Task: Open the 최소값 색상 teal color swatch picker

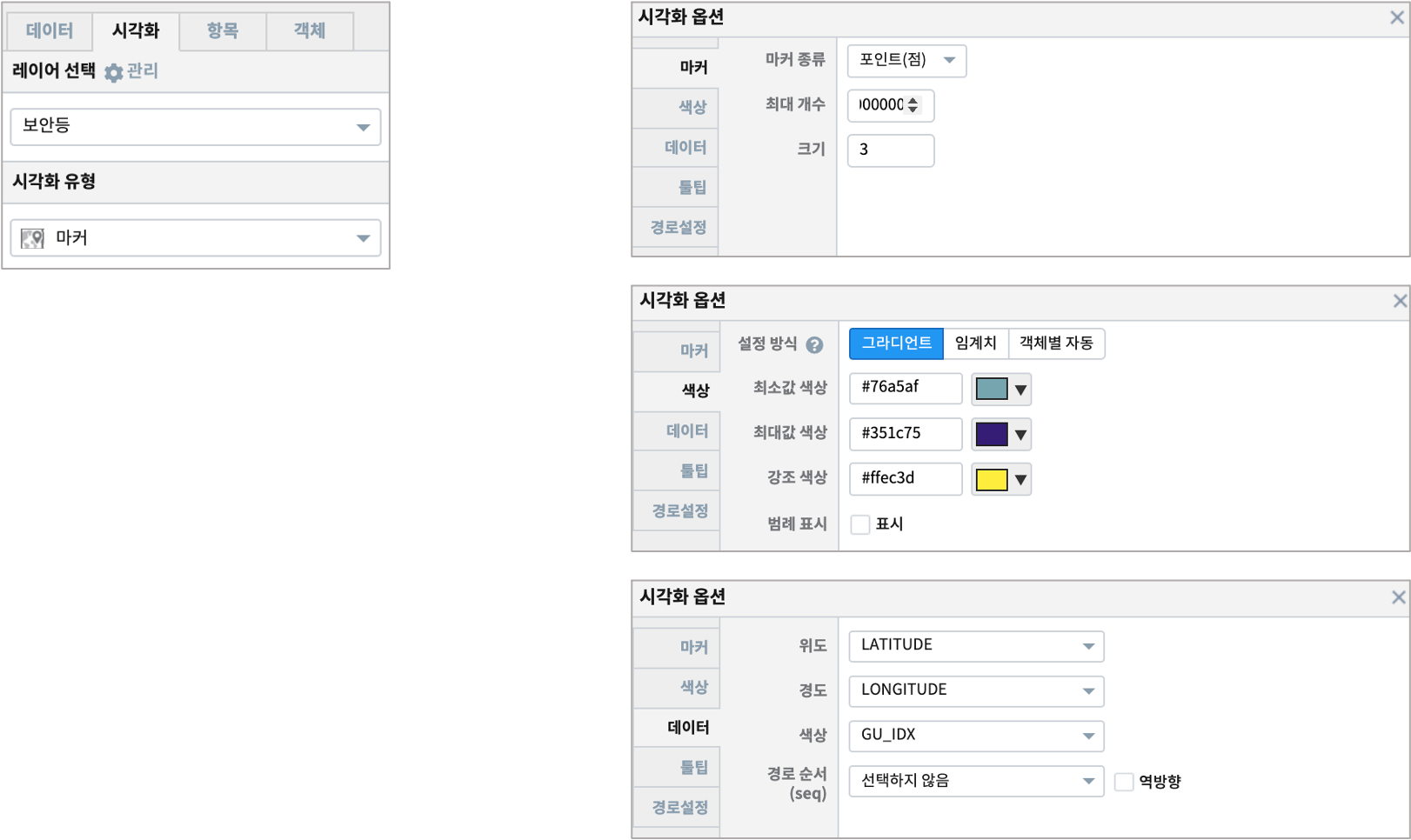Action: pos(1001,390)
